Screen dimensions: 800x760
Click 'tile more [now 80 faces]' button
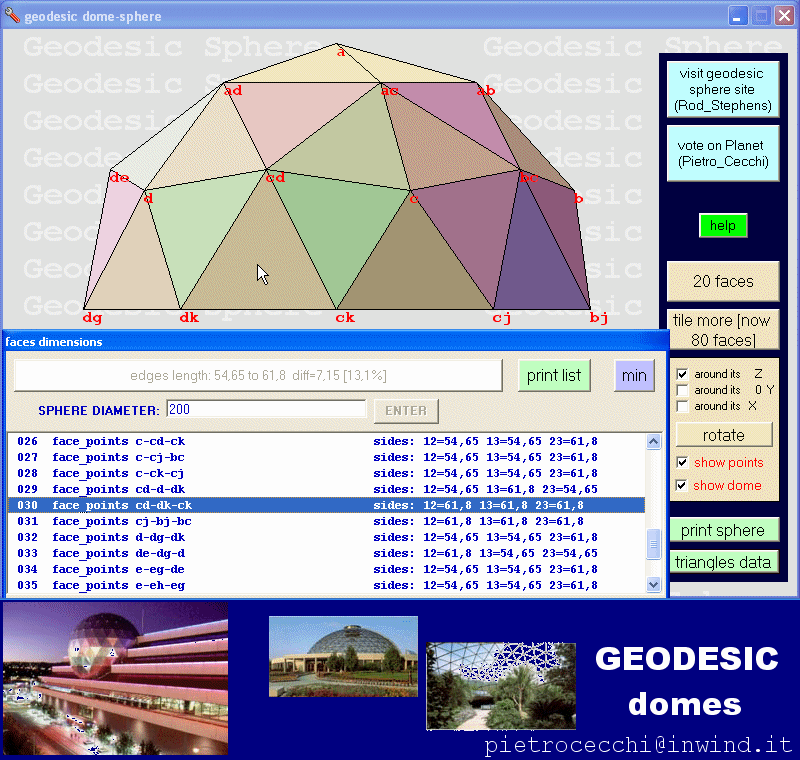pyautogui.click(x=723, y=329)
